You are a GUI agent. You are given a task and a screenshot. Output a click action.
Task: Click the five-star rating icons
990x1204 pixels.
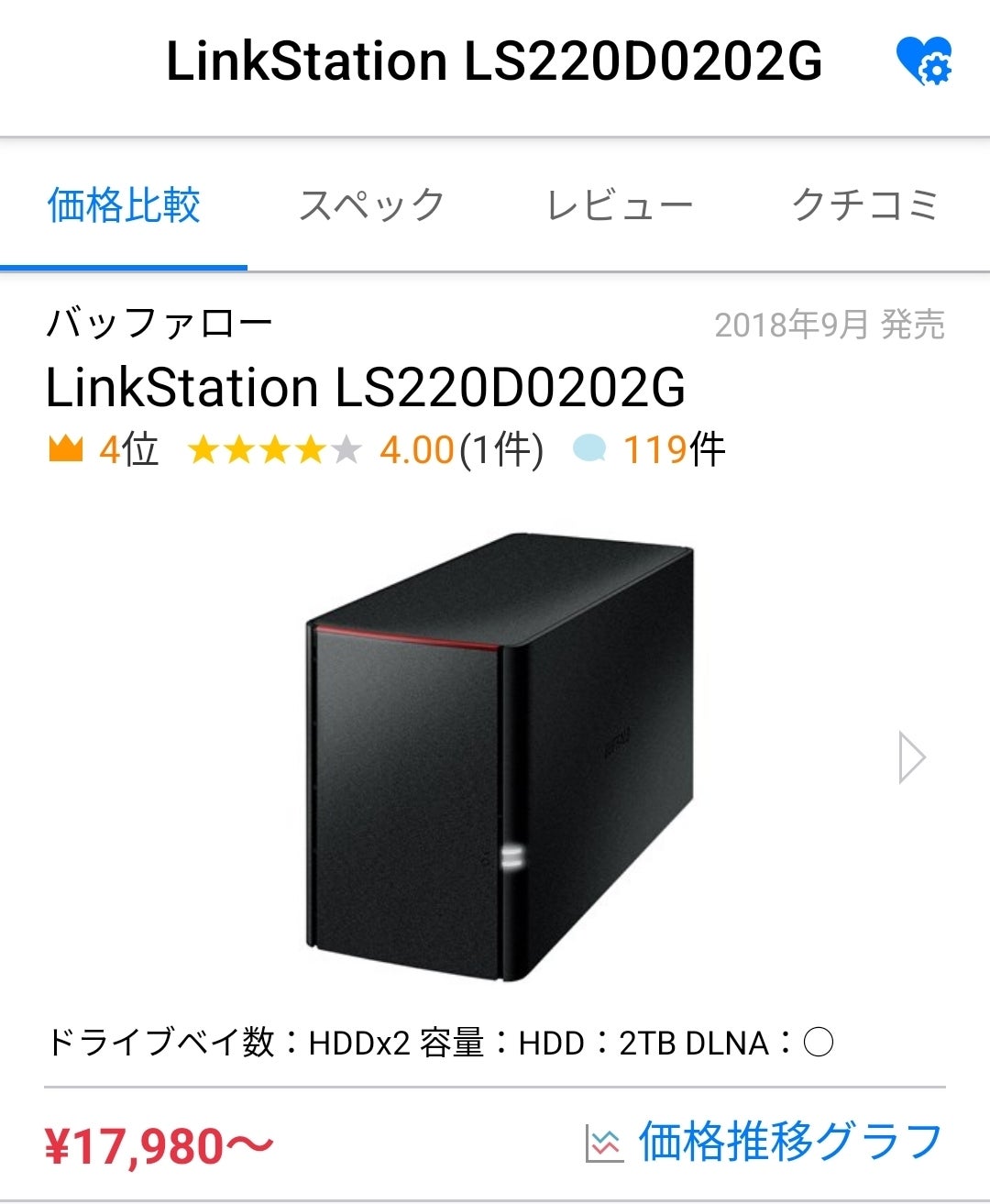click(274, 449)
